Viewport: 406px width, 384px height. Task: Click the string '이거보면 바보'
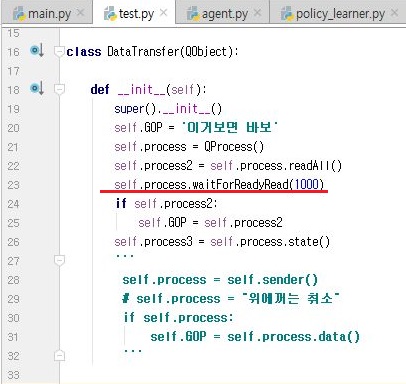click(x=230, y=128)
